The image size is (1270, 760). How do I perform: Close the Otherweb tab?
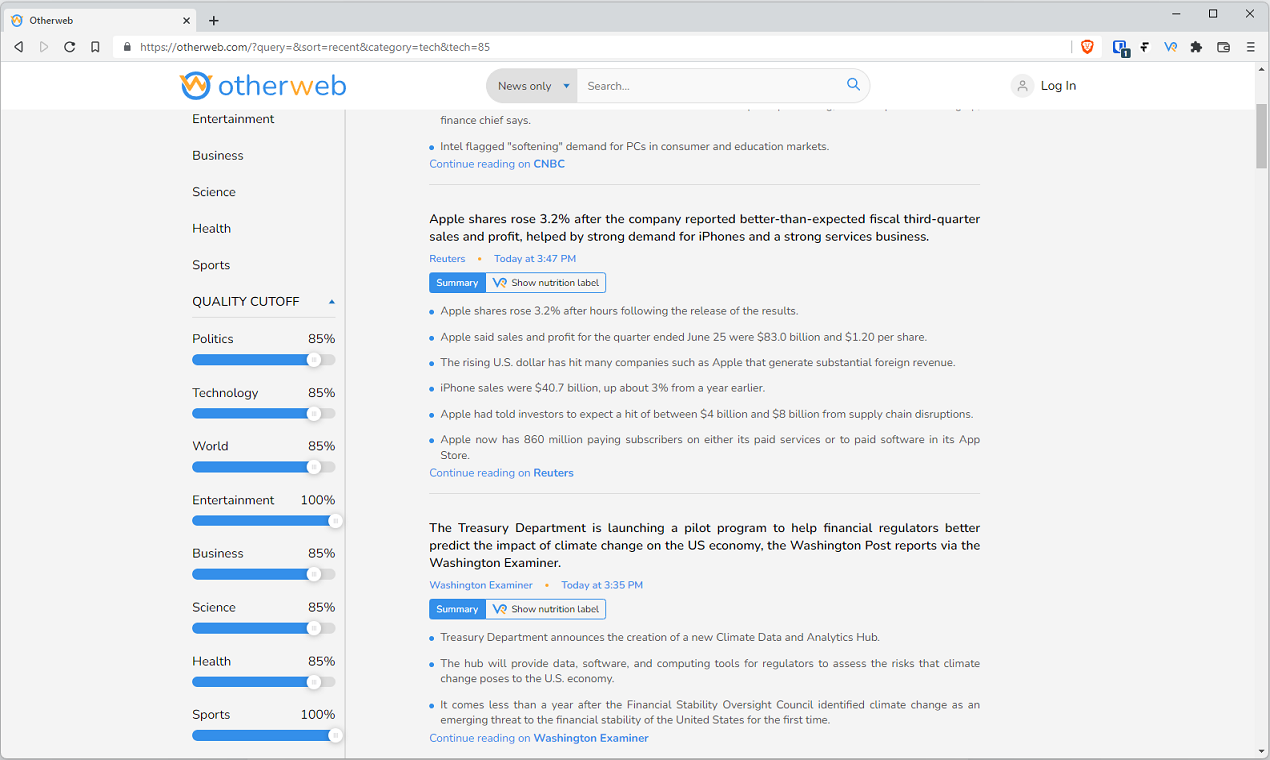(x=187, y=20)
